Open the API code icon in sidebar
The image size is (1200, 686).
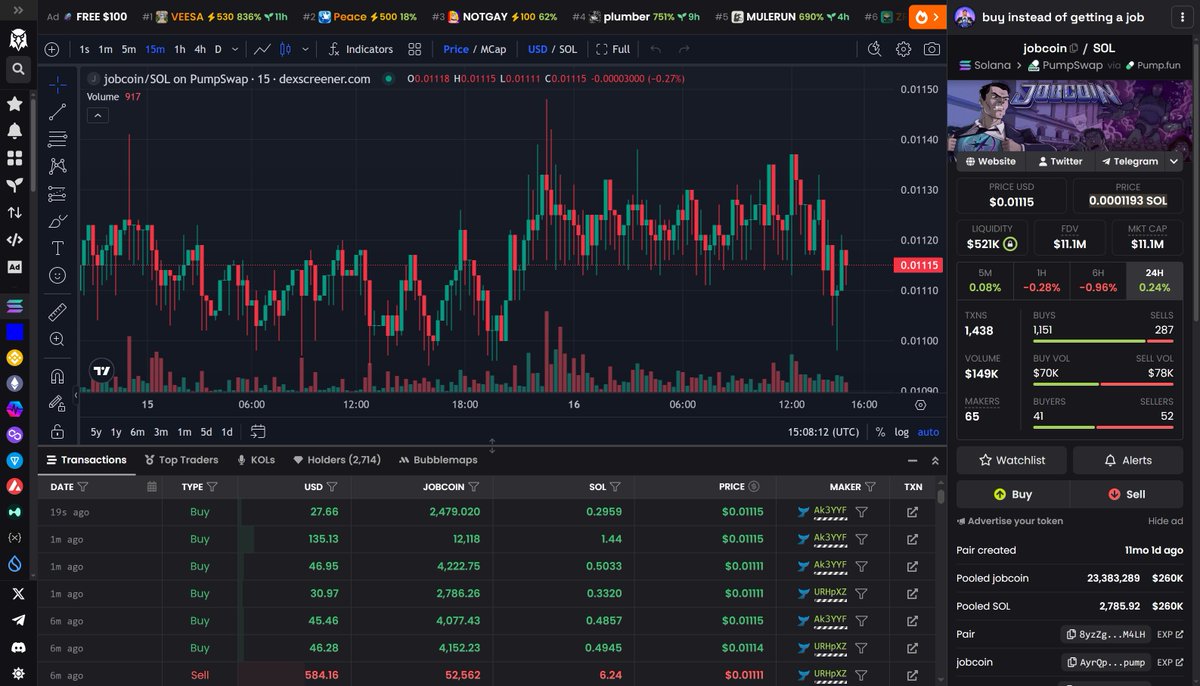[x=15, y=239]
